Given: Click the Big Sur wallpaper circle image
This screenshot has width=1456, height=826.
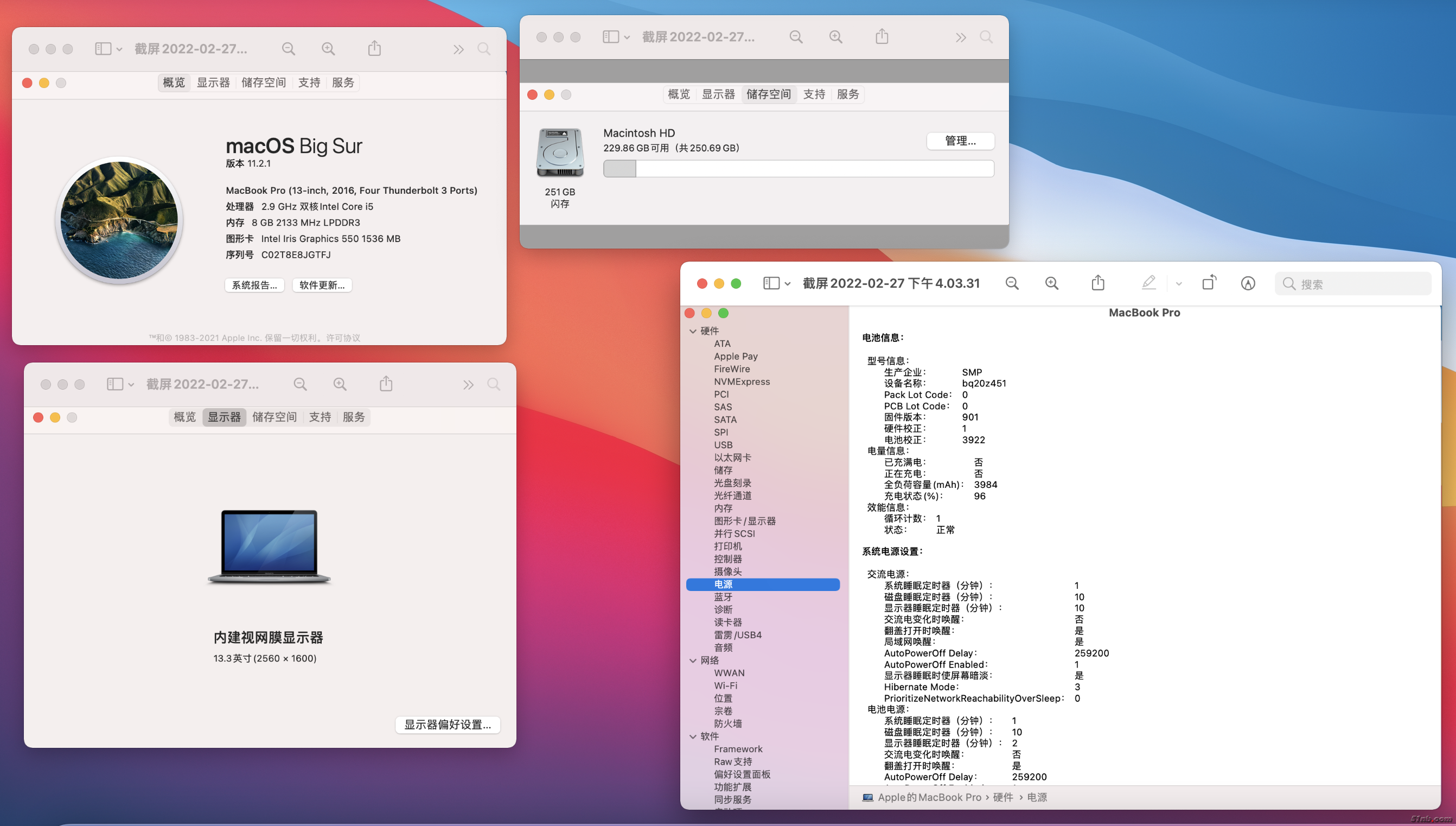Looking at the screenshot, I should [x=119, y=220].
